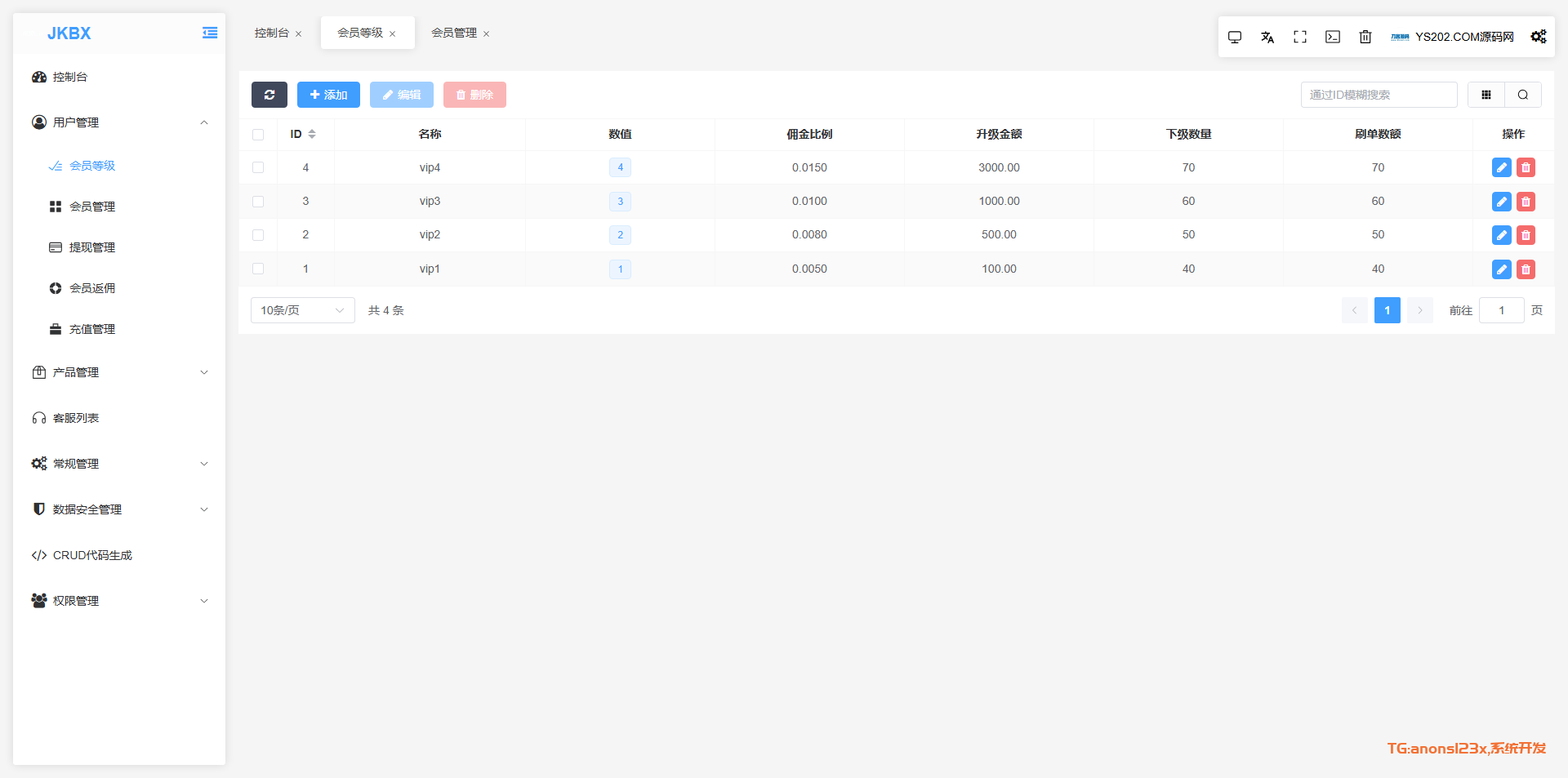Delete the vip1 row using trash icon
The height and width of the screenshot is (778, 1568).
click(1525, 269)
